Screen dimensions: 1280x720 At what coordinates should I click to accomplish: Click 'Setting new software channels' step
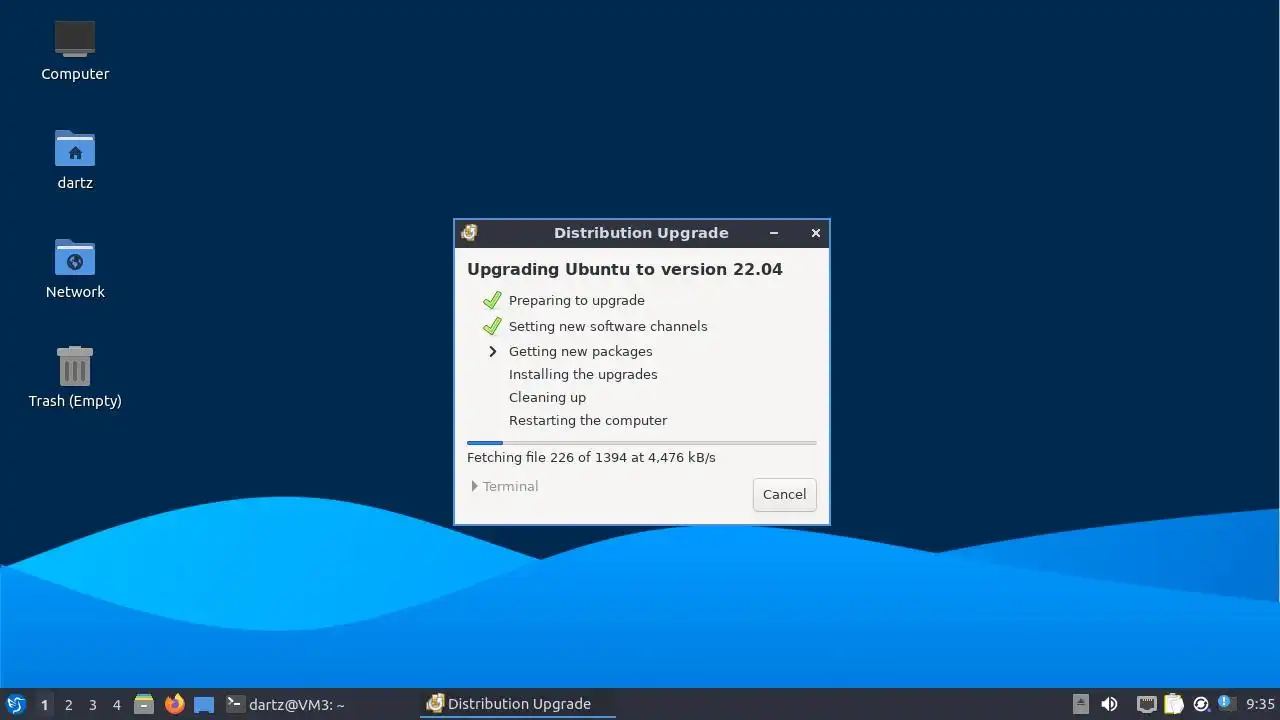(608, 326)
